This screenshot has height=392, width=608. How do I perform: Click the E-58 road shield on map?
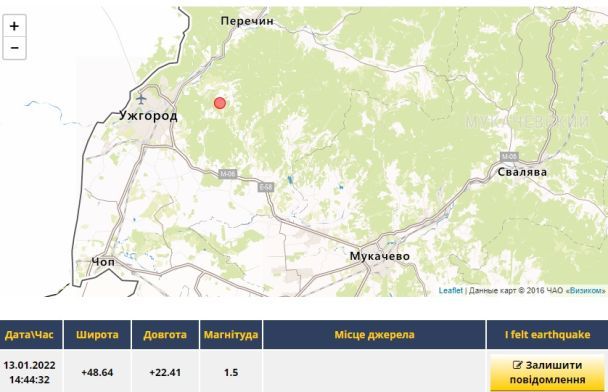tap(266, 187)
